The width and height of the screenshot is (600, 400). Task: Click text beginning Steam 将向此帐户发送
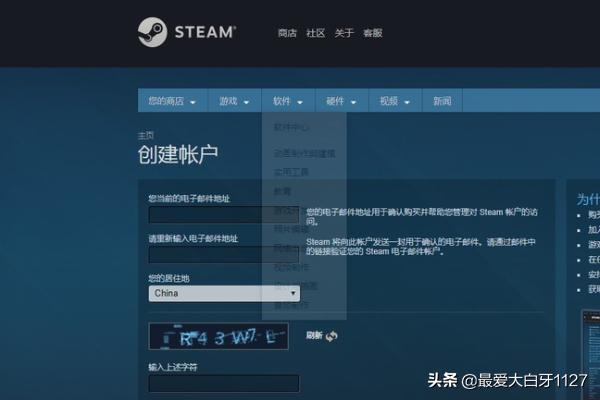(421, 247)
